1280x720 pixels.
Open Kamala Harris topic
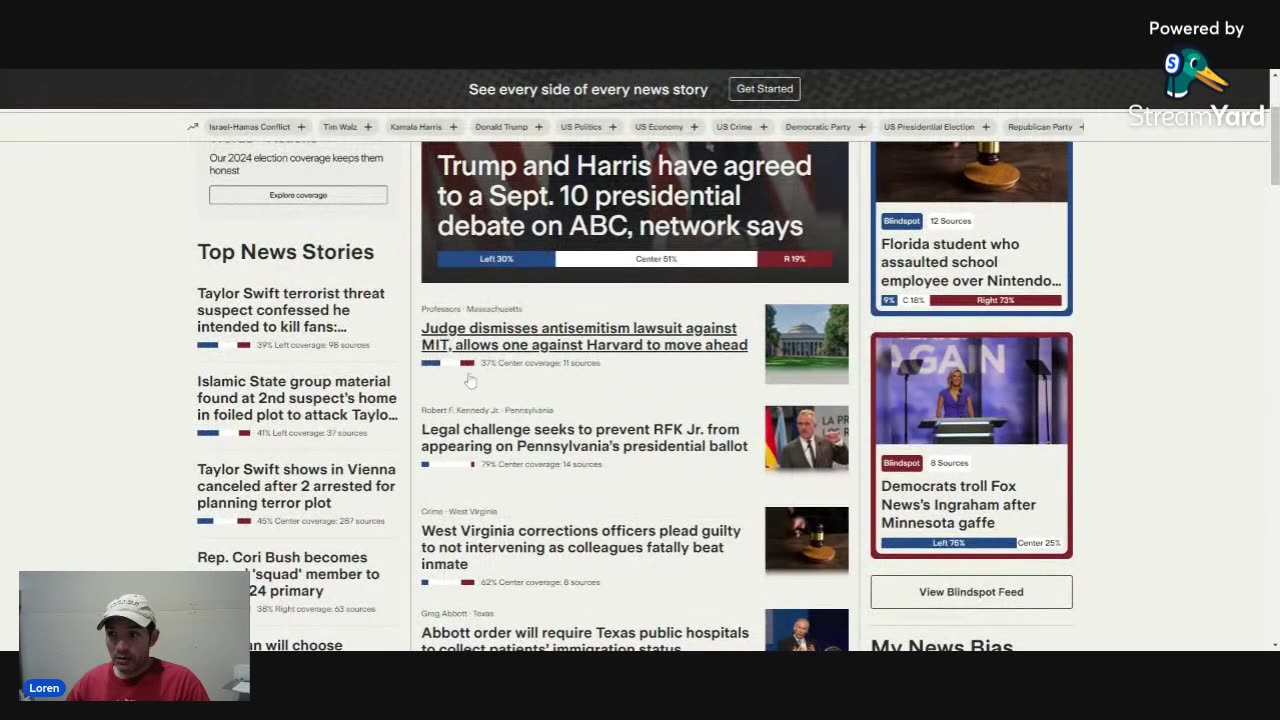pyautogui.click(x=416, y=127)
